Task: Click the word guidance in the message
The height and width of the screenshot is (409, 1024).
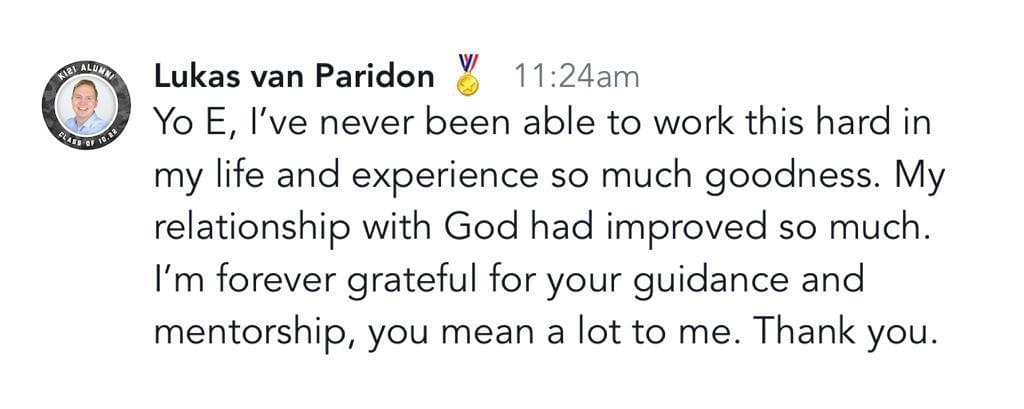Action: (x=709, y=282)
